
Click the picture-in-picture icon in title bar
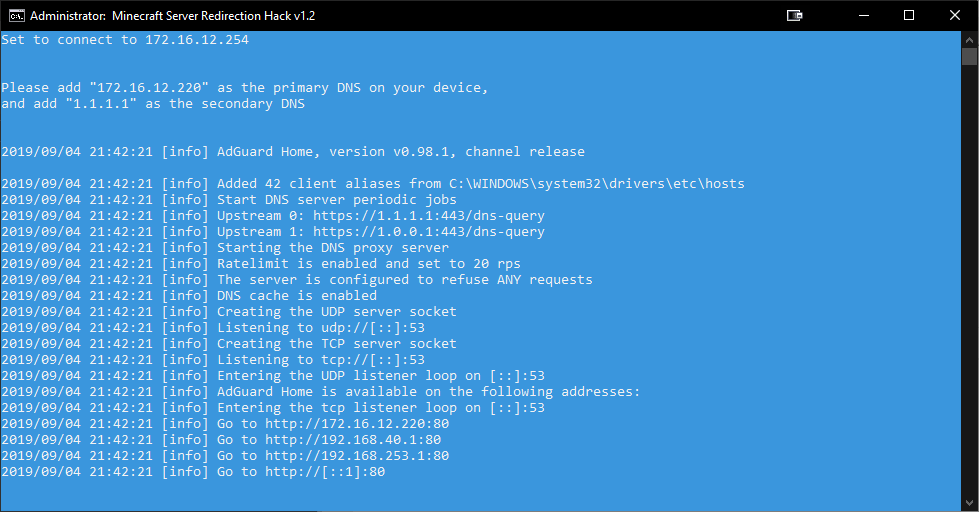pyautogui.click(x=795, y=16)
